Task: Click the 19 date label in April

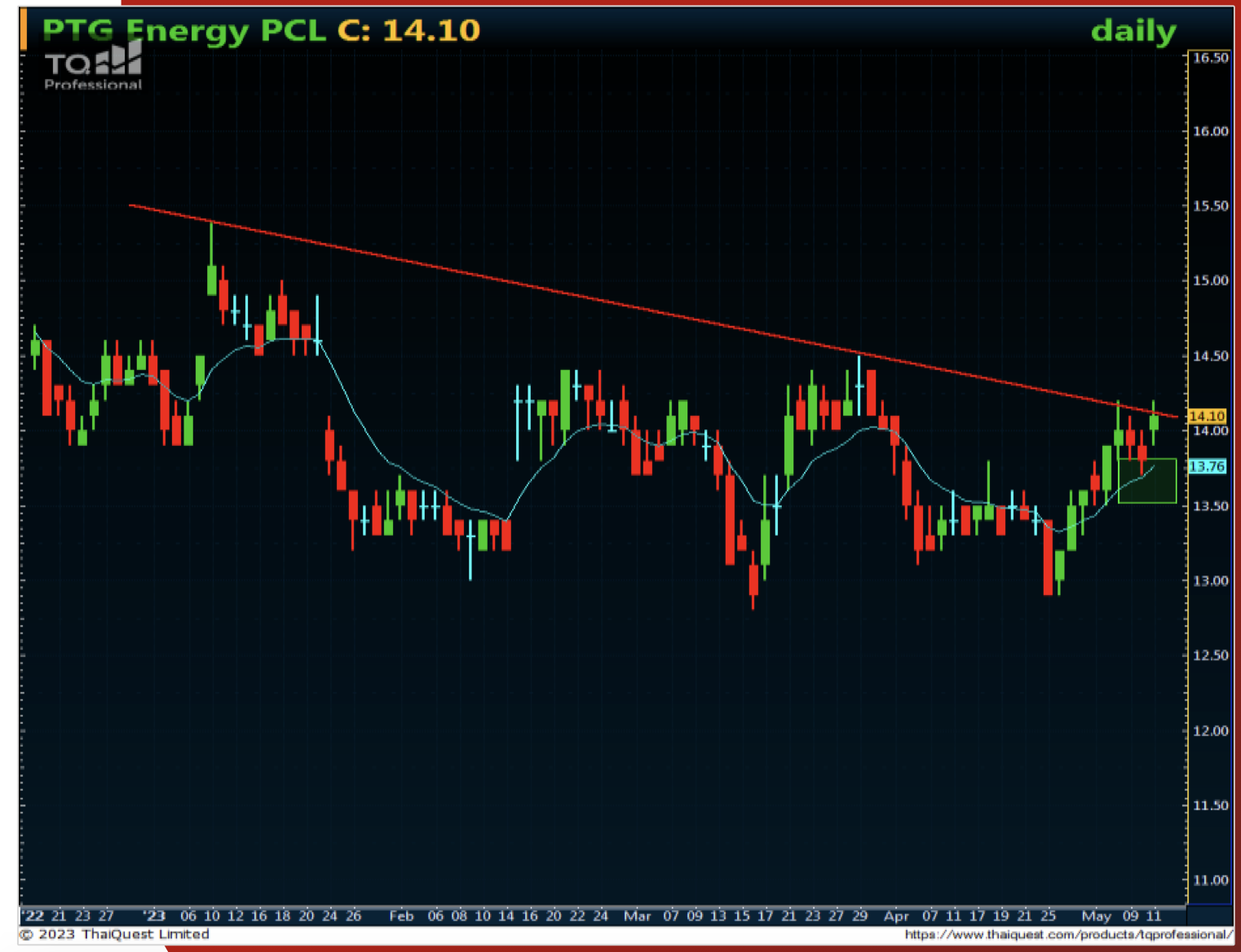Action: click(x=1000, y=916)
